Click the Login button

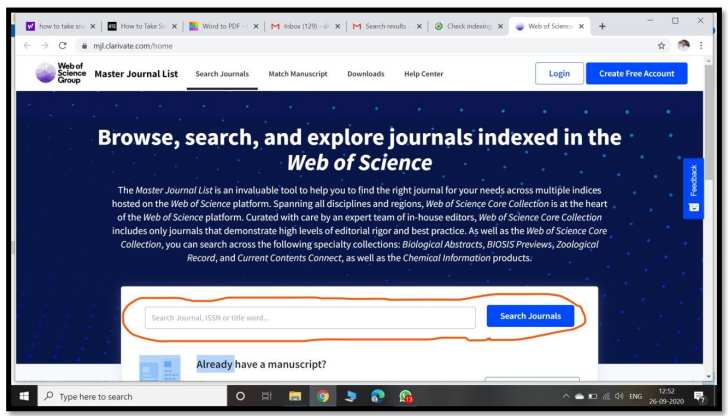tap(559, 73)
